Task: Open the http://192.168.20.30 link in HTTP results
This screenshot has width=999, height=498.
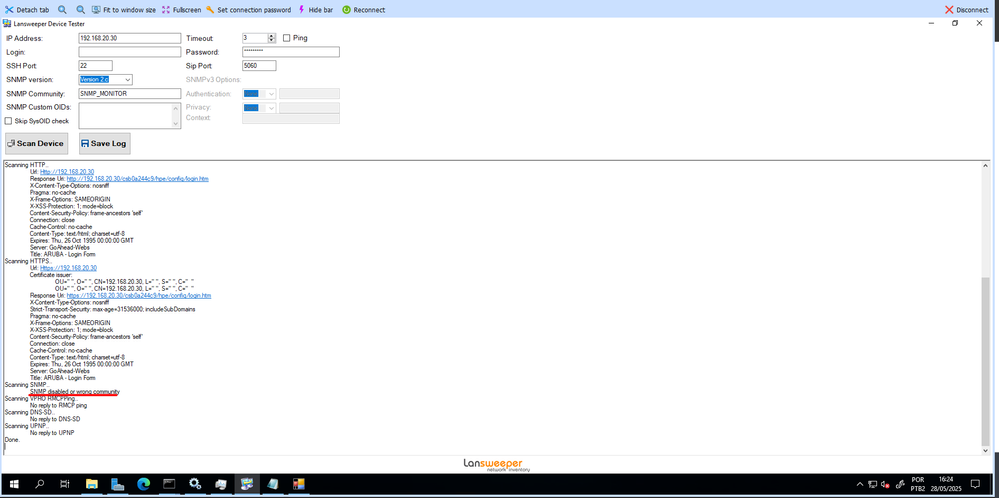Action: coord(67,171)
